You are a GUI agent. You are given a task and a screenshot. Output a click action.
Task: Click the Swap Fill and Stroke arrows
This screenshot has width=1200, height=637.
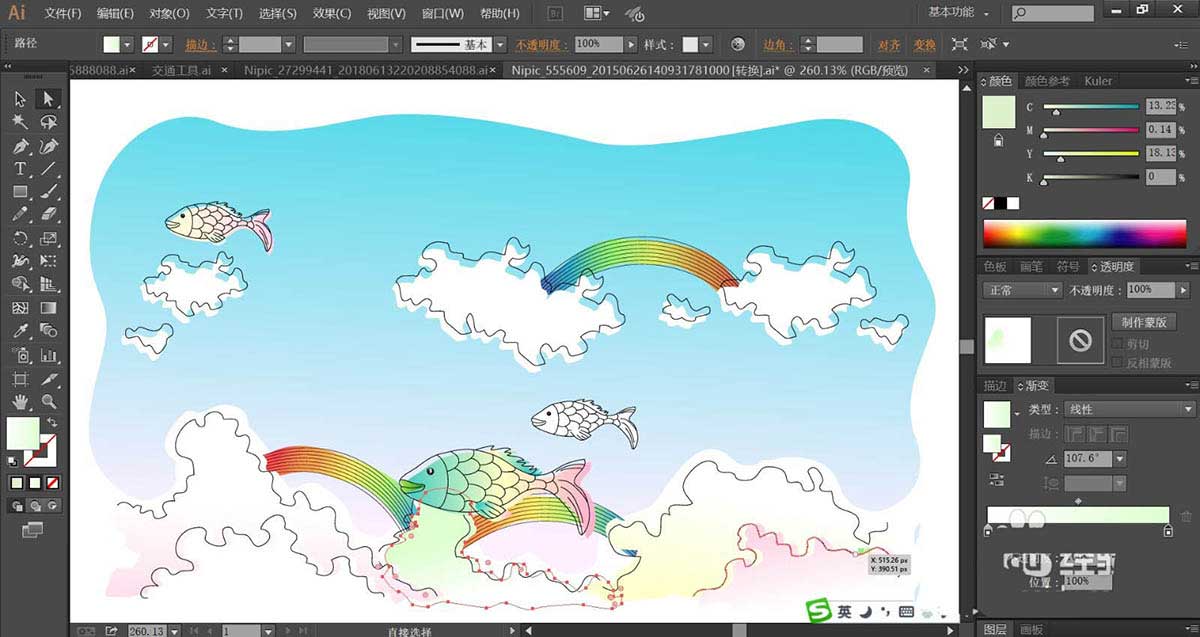tap(51, 424)
